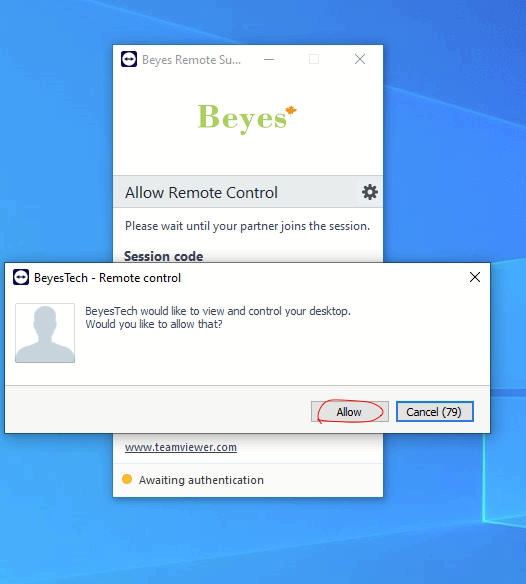Open the gear settings icon
Image resolution: width=526 pixels, height=584 pixels.
point(370,192)
